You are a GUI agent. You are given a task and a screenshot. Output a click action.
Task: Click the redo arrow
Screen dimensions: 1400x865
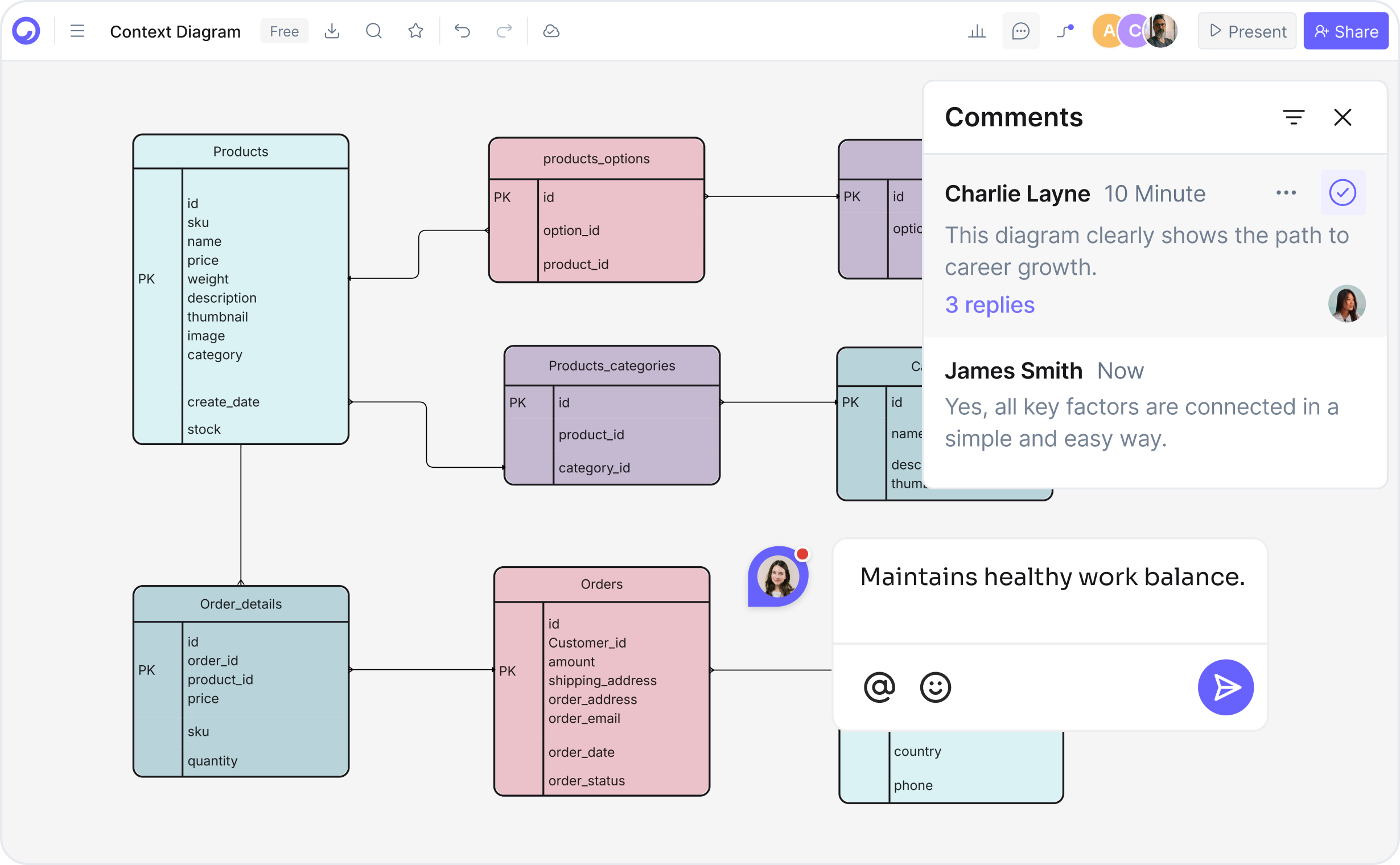pyautogui.click(x=504, y=31)
